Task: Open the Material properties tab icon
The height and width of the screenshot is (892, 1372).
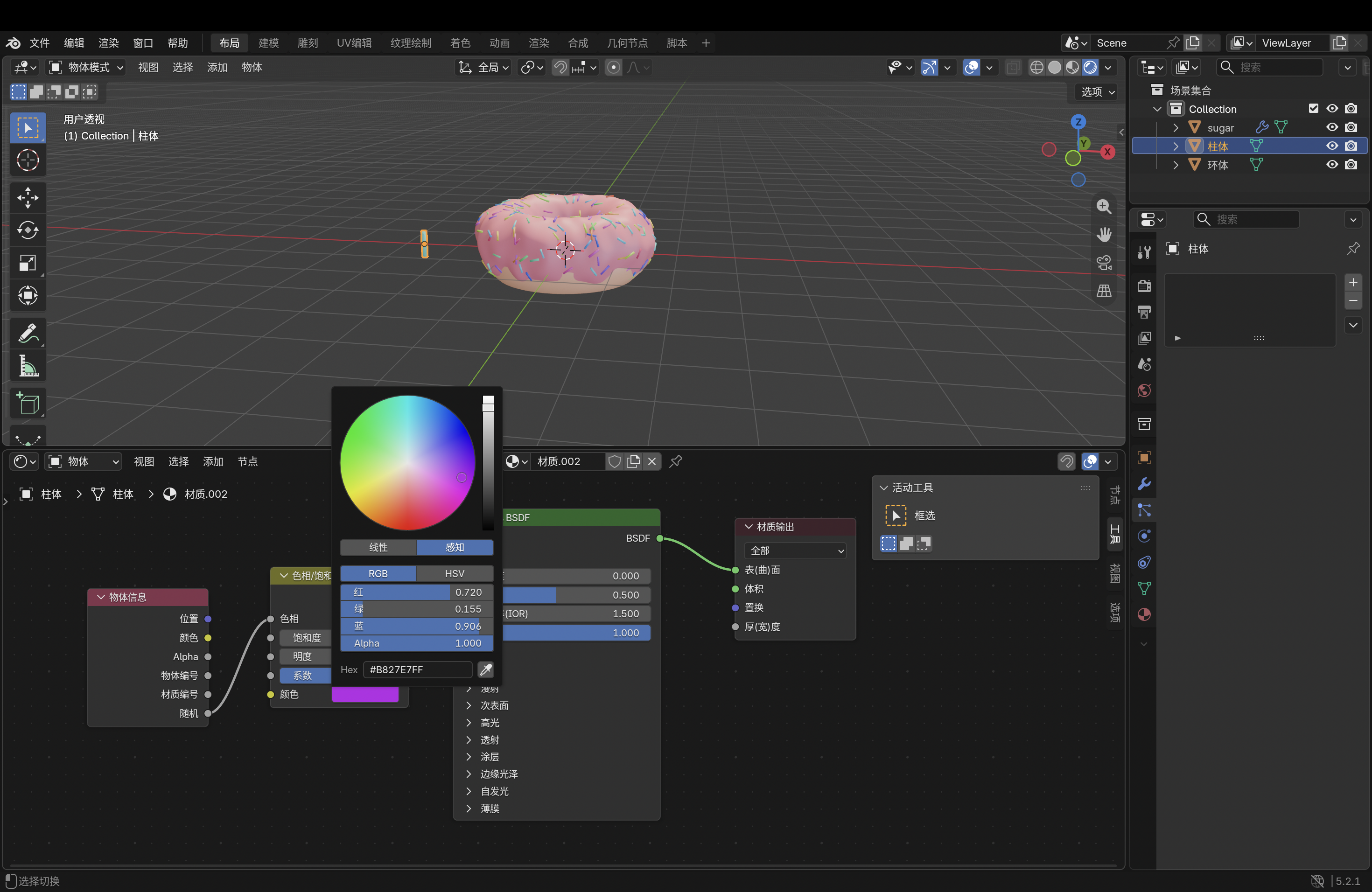Action: click(1144, 615)
